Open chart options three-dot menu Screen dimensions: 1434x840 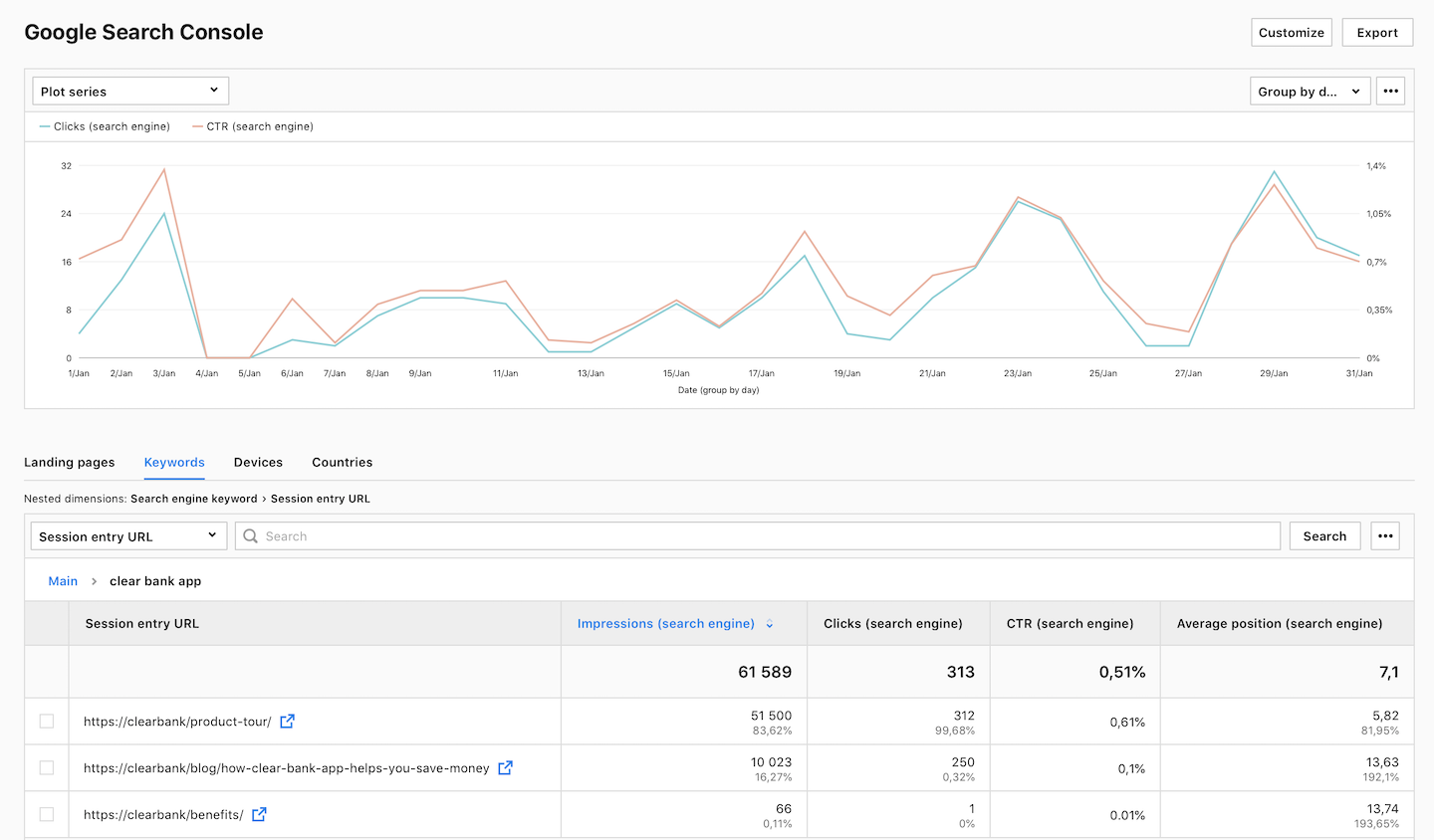pos(1390,92)
